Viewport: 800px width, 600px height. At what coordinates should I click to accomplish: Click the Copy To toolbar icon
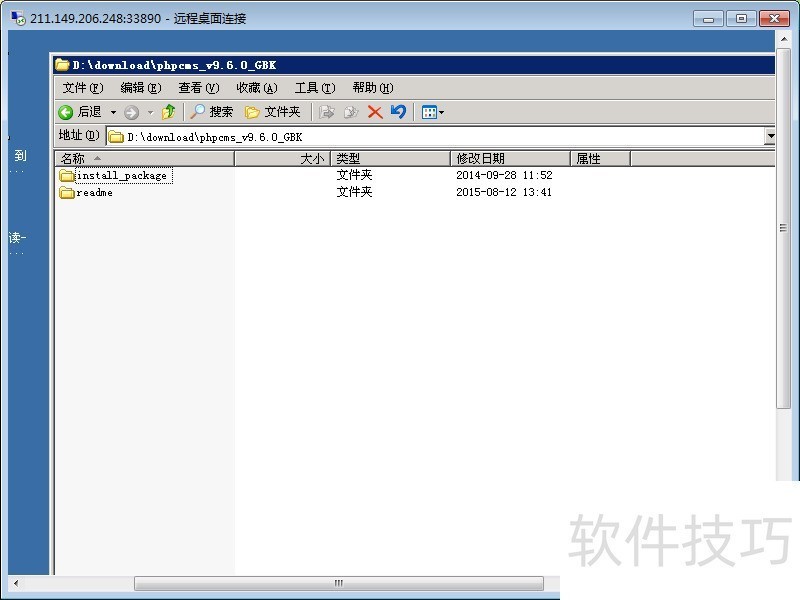click(x=351, y=112)
